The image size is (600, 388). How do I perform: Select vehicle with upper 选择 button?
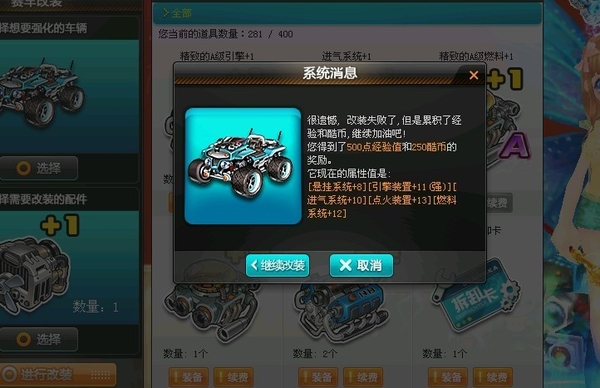(39, 168)
